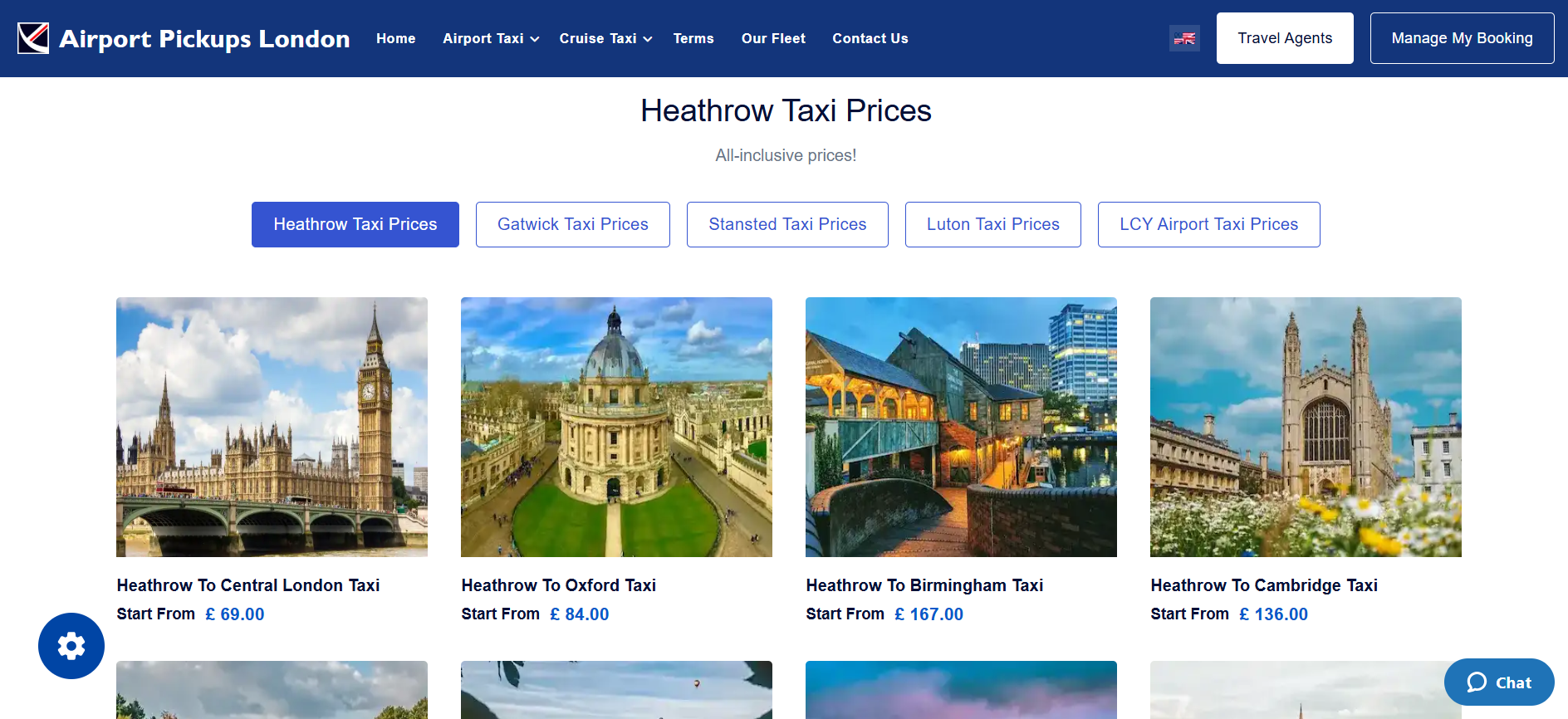Open the Big Ben Central London thumbnail
The width and height of the screenshot is (1568, 719).
272,427
